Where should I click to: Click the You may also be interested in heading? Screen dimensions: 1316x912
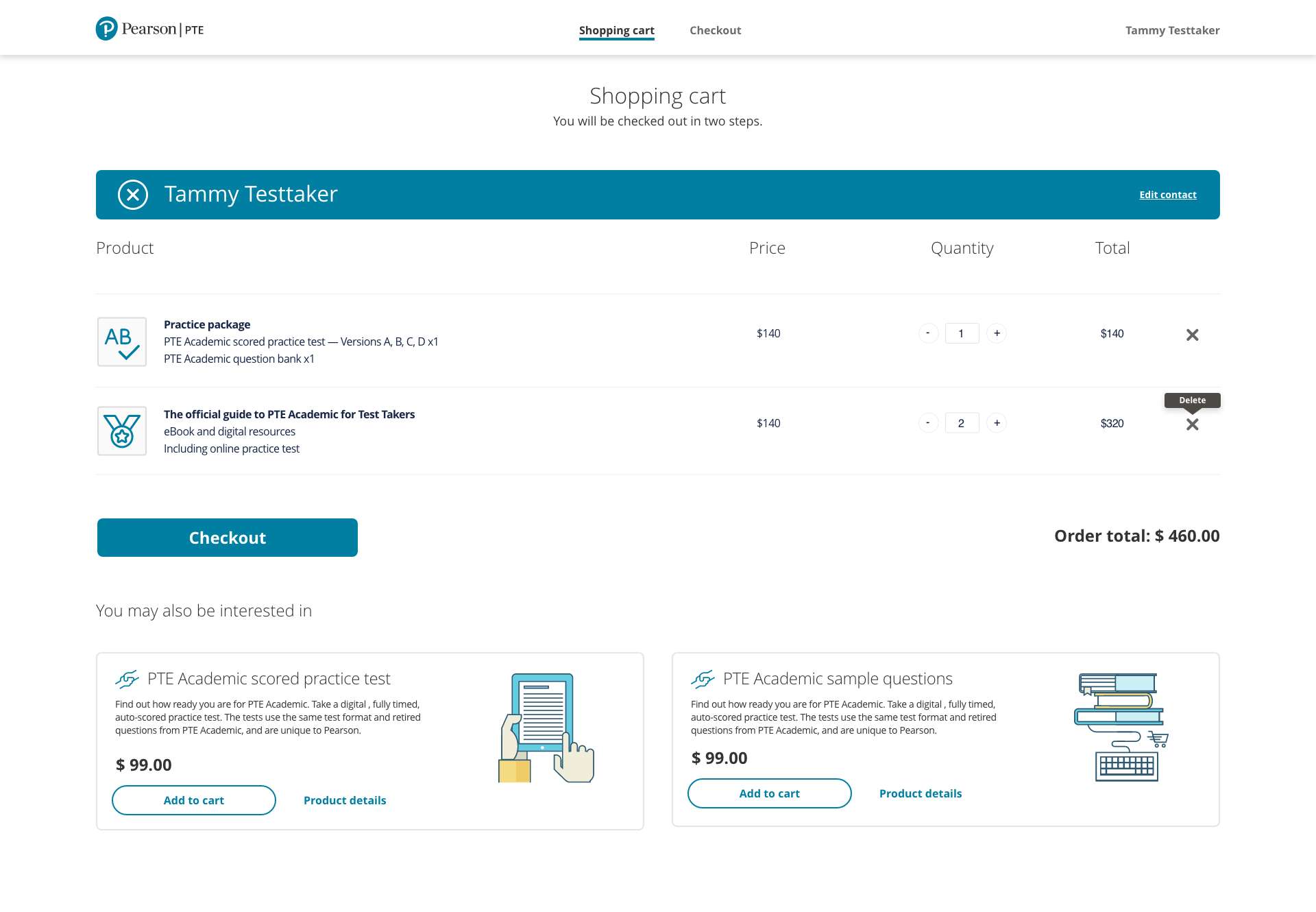204,610
